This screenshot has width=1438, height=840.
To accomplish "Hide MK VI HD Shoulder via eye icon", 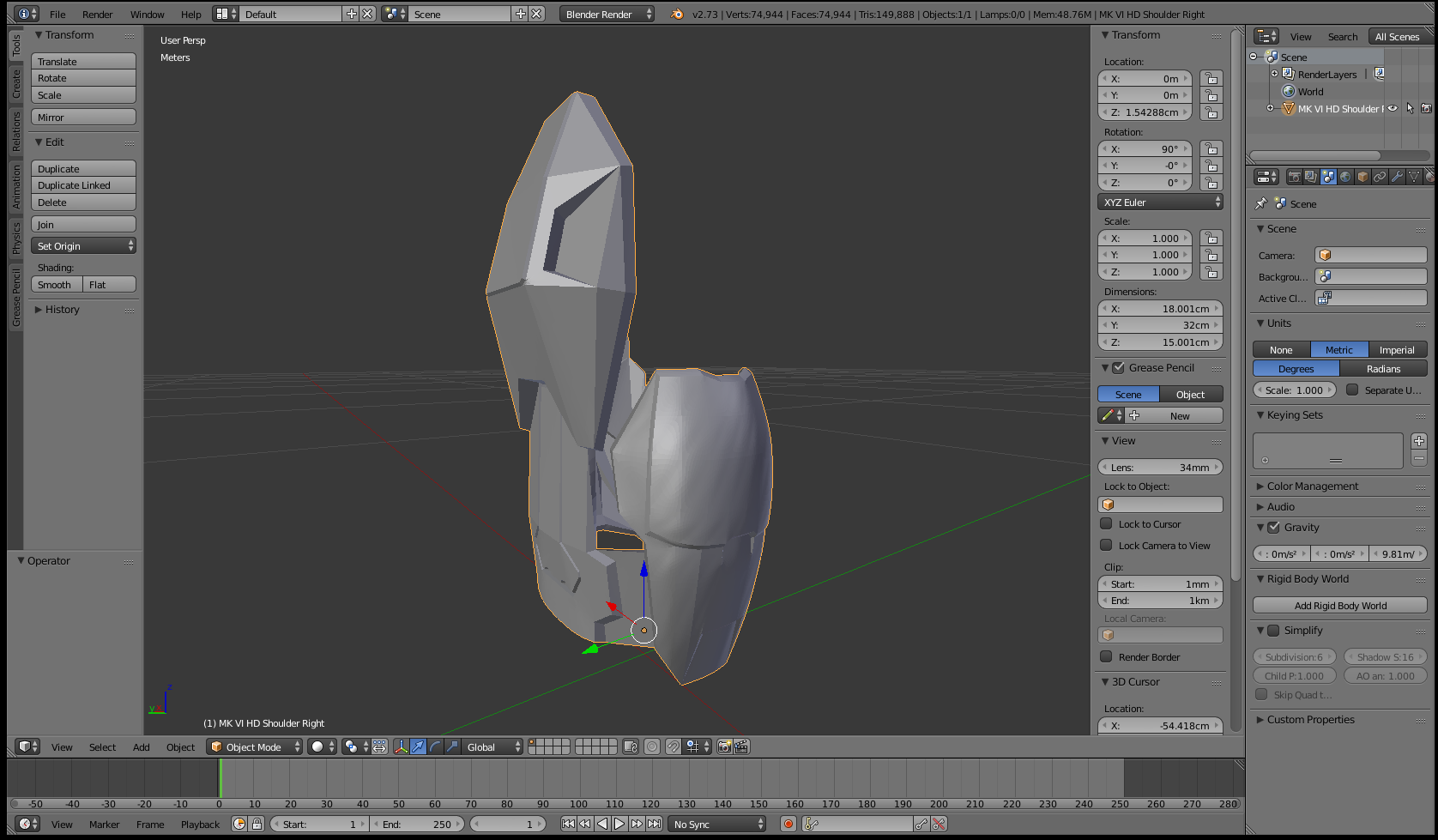I will coord(1393,109).
